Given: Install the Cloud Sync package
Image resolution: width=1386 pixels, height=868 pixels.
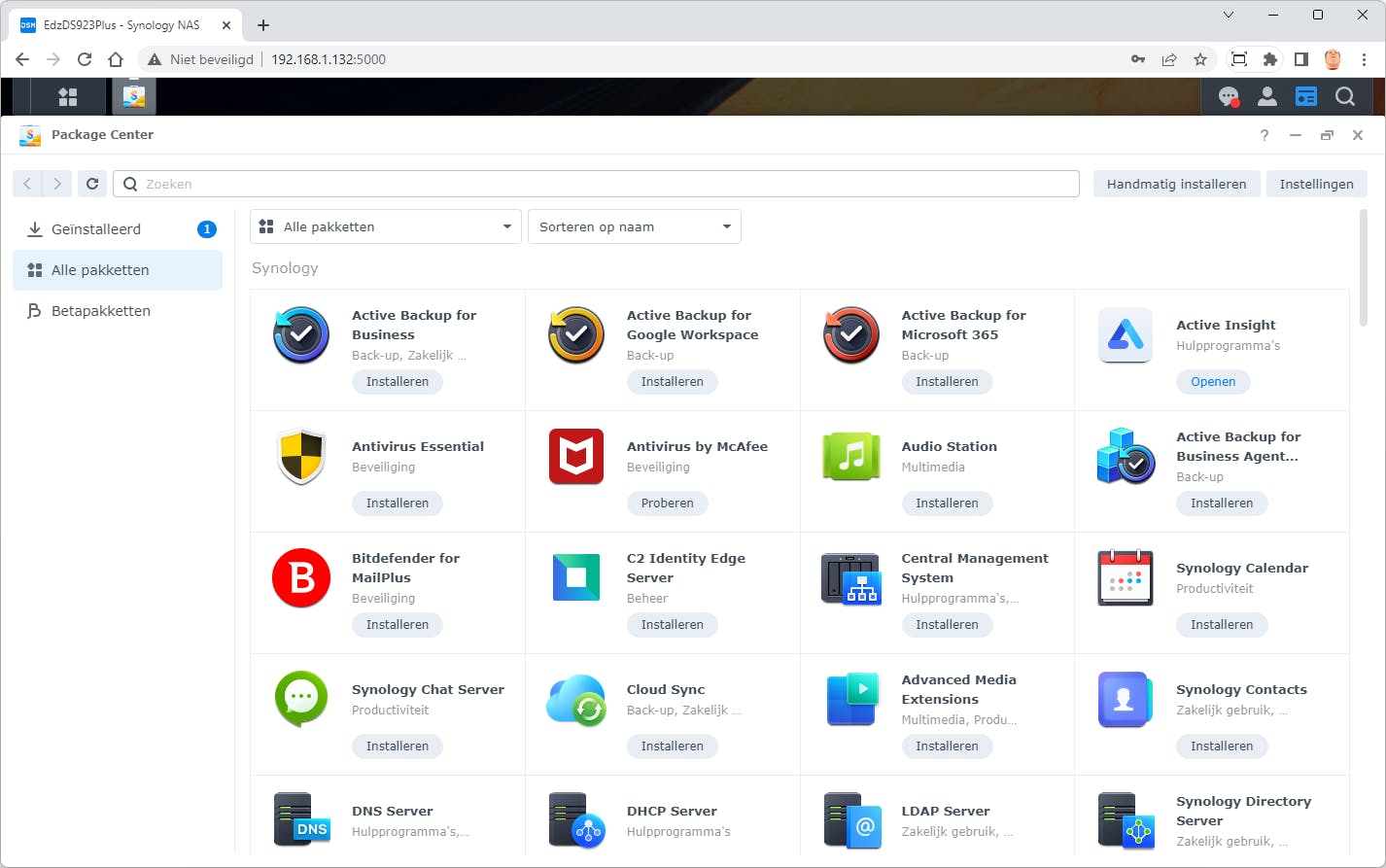Looking at the screenshot, I should coord(673,746).
